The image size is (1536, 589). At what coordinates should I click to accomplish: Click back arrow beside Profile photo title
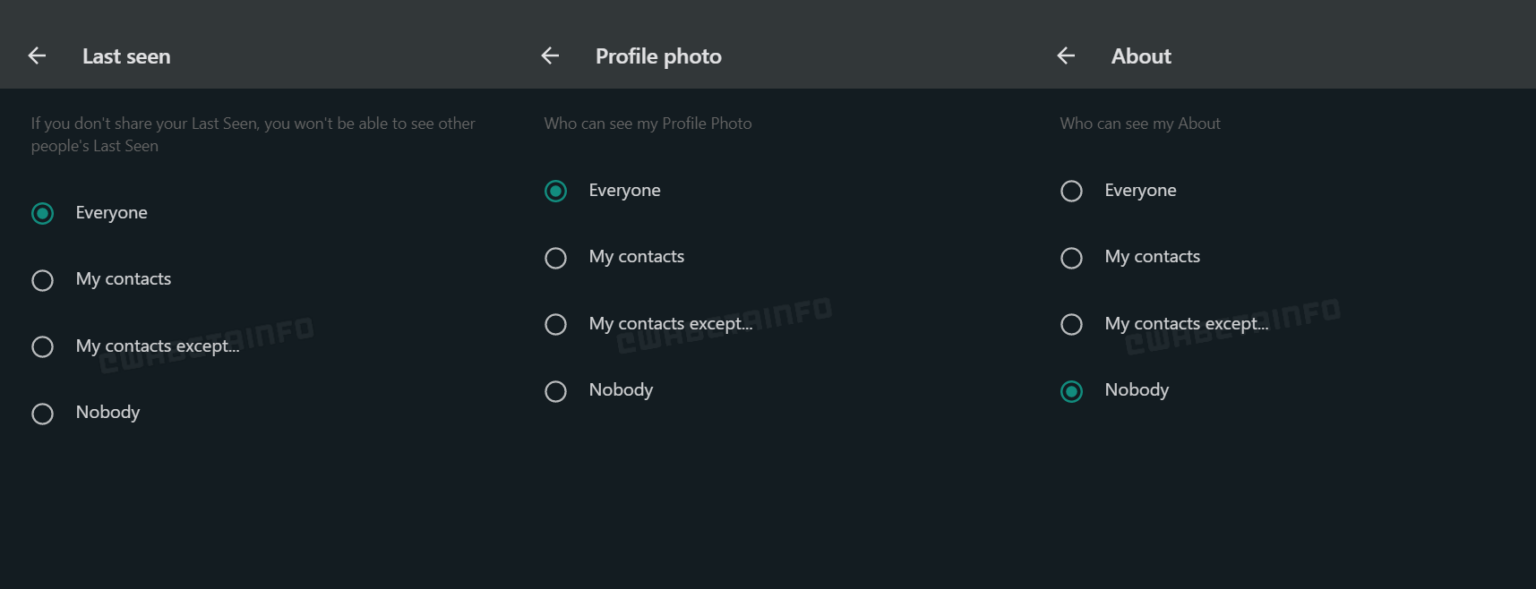pos(550,56)
